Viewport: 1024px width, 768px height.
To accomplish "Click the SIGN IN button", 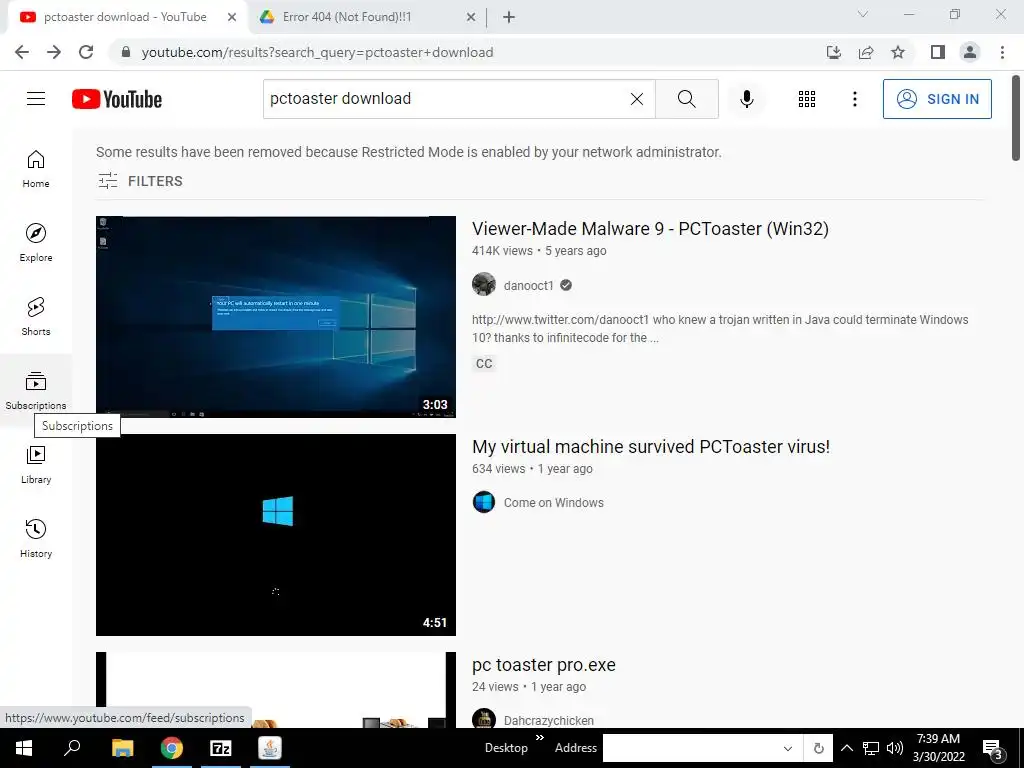I will pos(937,99).
